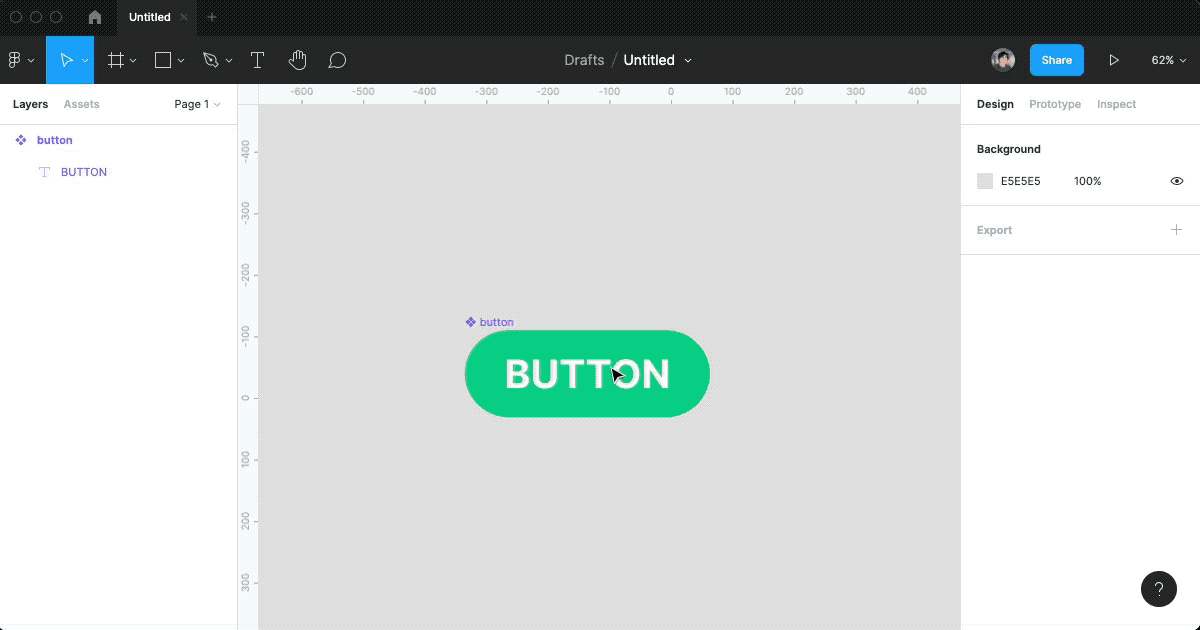This screenshot has width=1200, height=630.
Task: Open the zoom level 62% dropdown
Action: tap(1168, 60)
